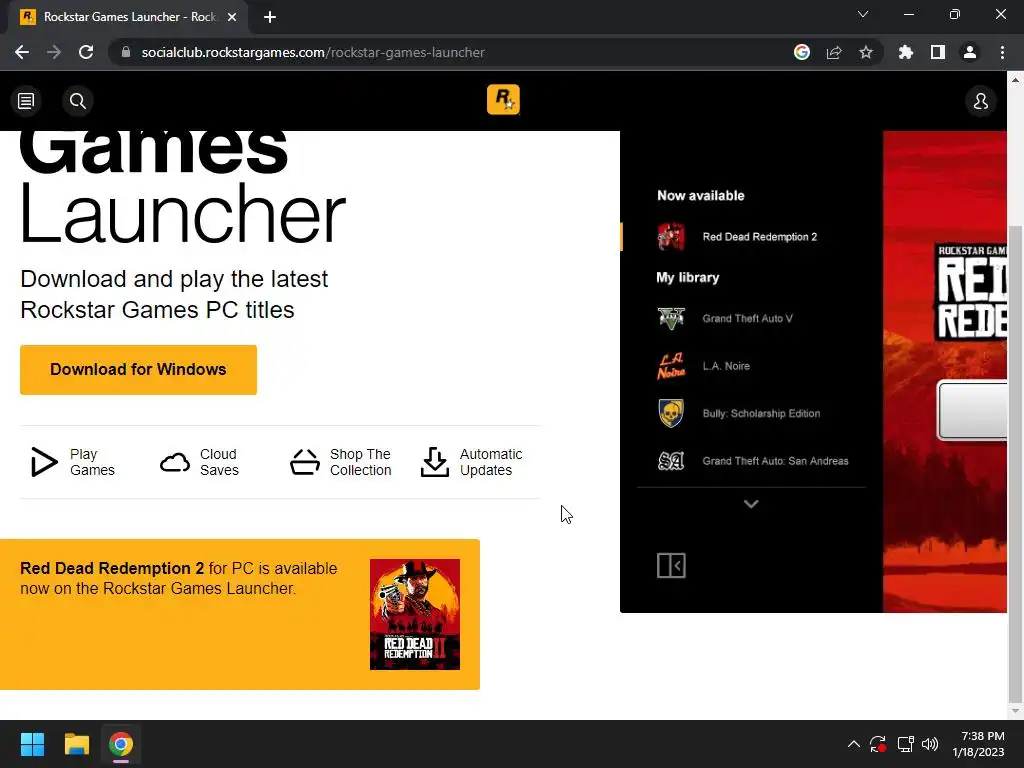Close the Rockstar Games Launcher tab
This screenshot has height=768, width=1024.
click(x=232, y=17)
